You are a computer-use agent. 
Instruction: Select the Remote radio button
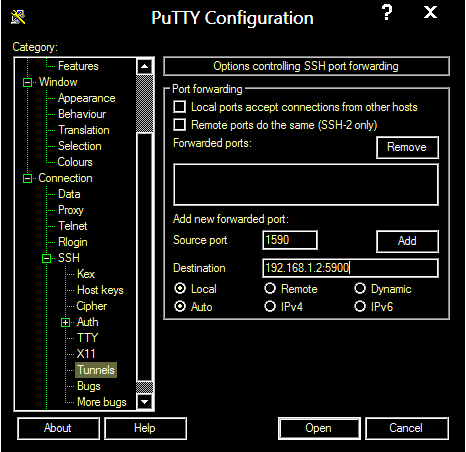pyautogui.click(x=270, y=289)
